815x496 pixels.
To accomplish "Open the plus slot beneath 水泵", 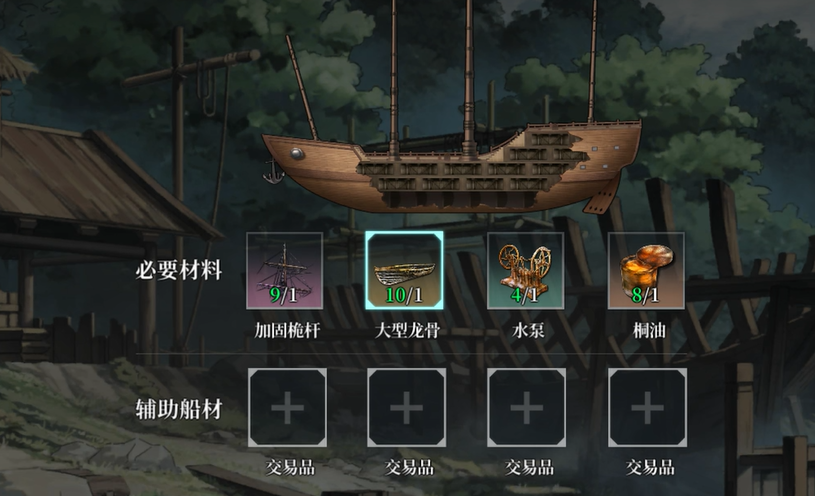I will click(x=527, y=408).
